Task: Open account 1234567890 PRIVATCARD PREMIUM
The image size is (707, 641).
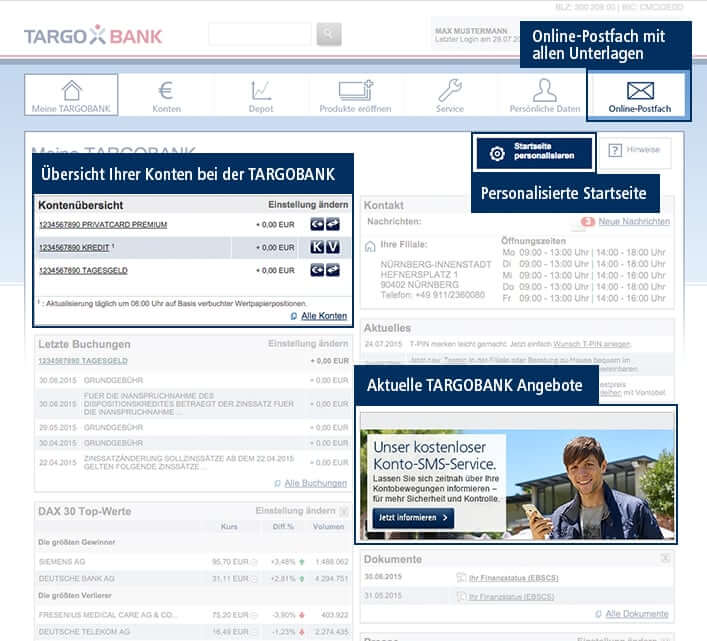Action: [103, 224]
